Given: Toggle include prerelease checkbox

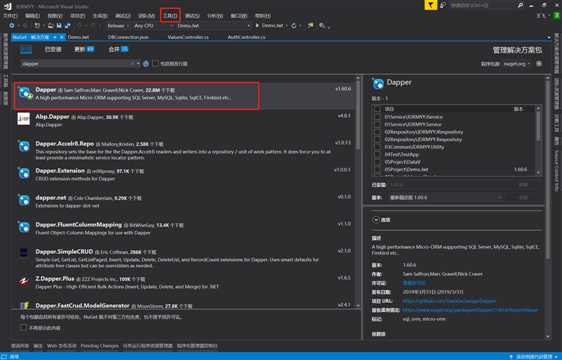Looking at the screenshot, I should tap(156, 63).
